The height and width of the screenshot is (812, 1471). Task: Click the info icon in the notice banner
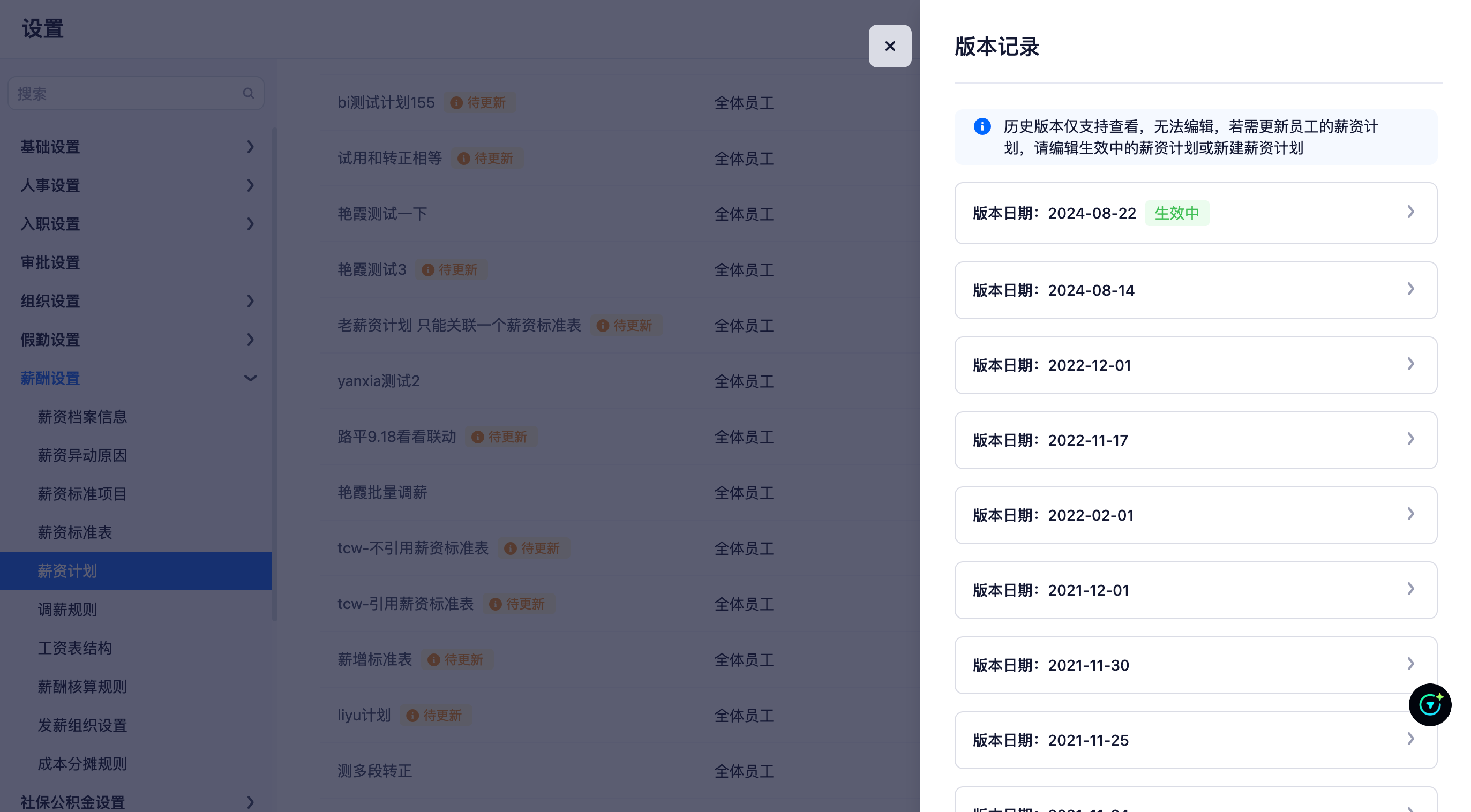coord(981,126)
